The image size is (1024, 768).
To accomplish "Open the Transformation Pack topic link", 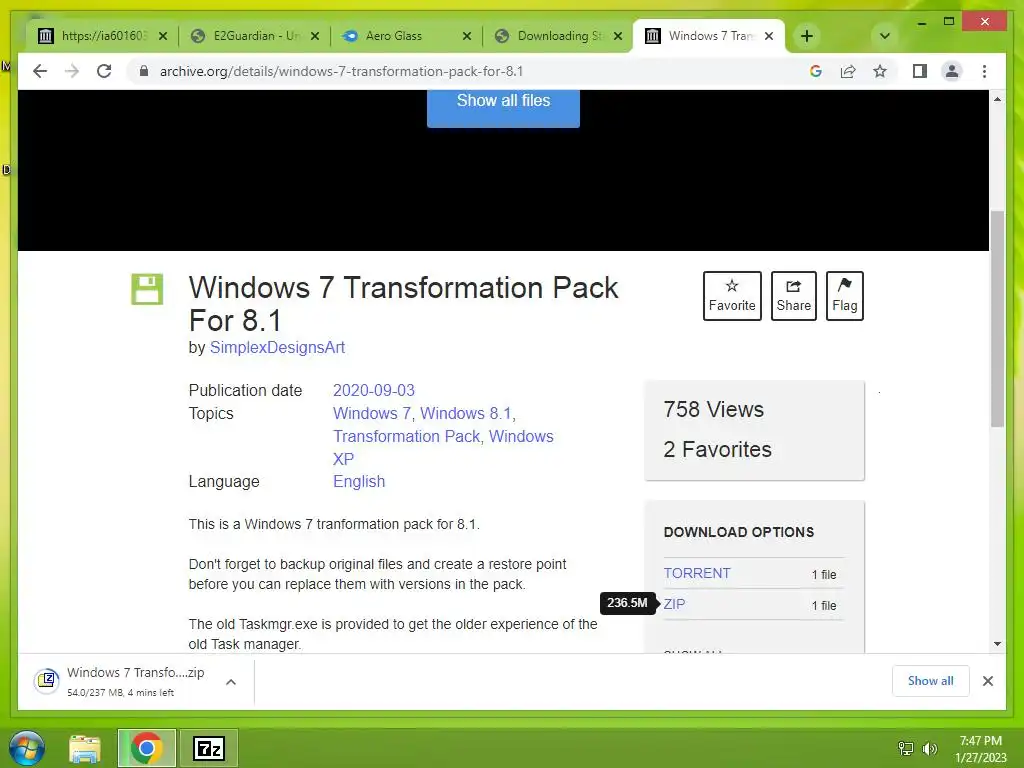I will (407, 436).
